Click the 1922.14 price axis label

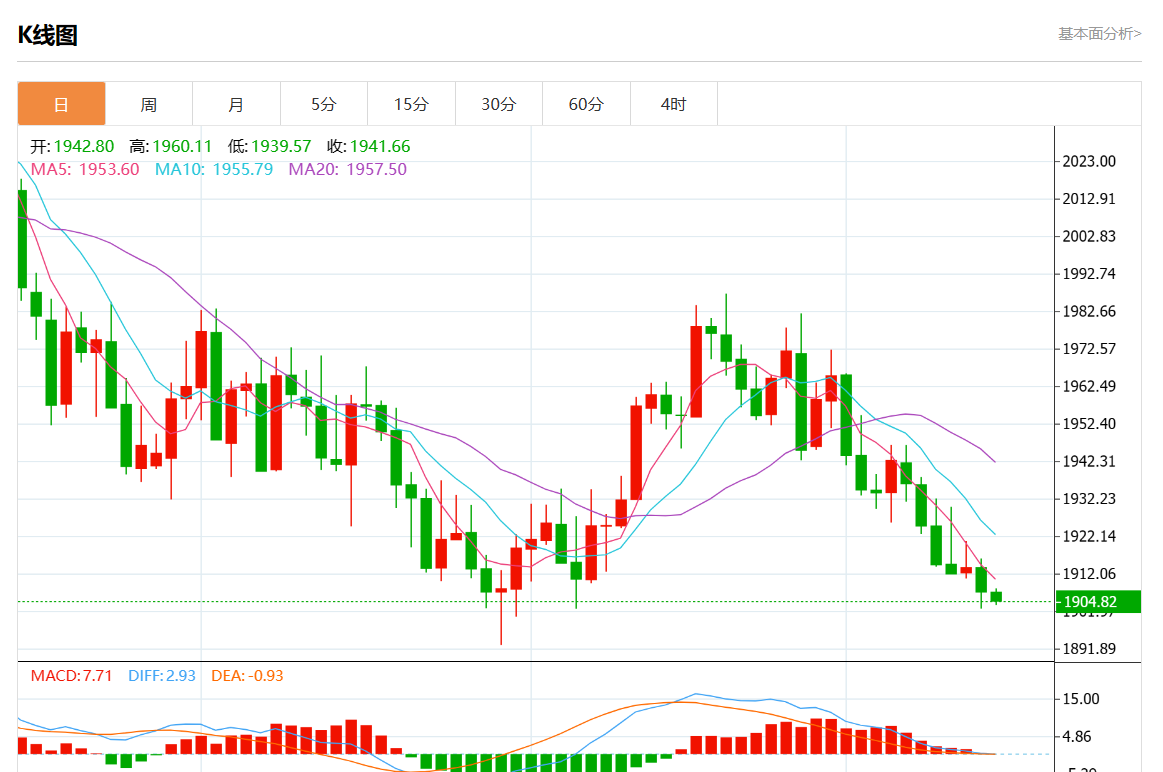(1089, 536)
